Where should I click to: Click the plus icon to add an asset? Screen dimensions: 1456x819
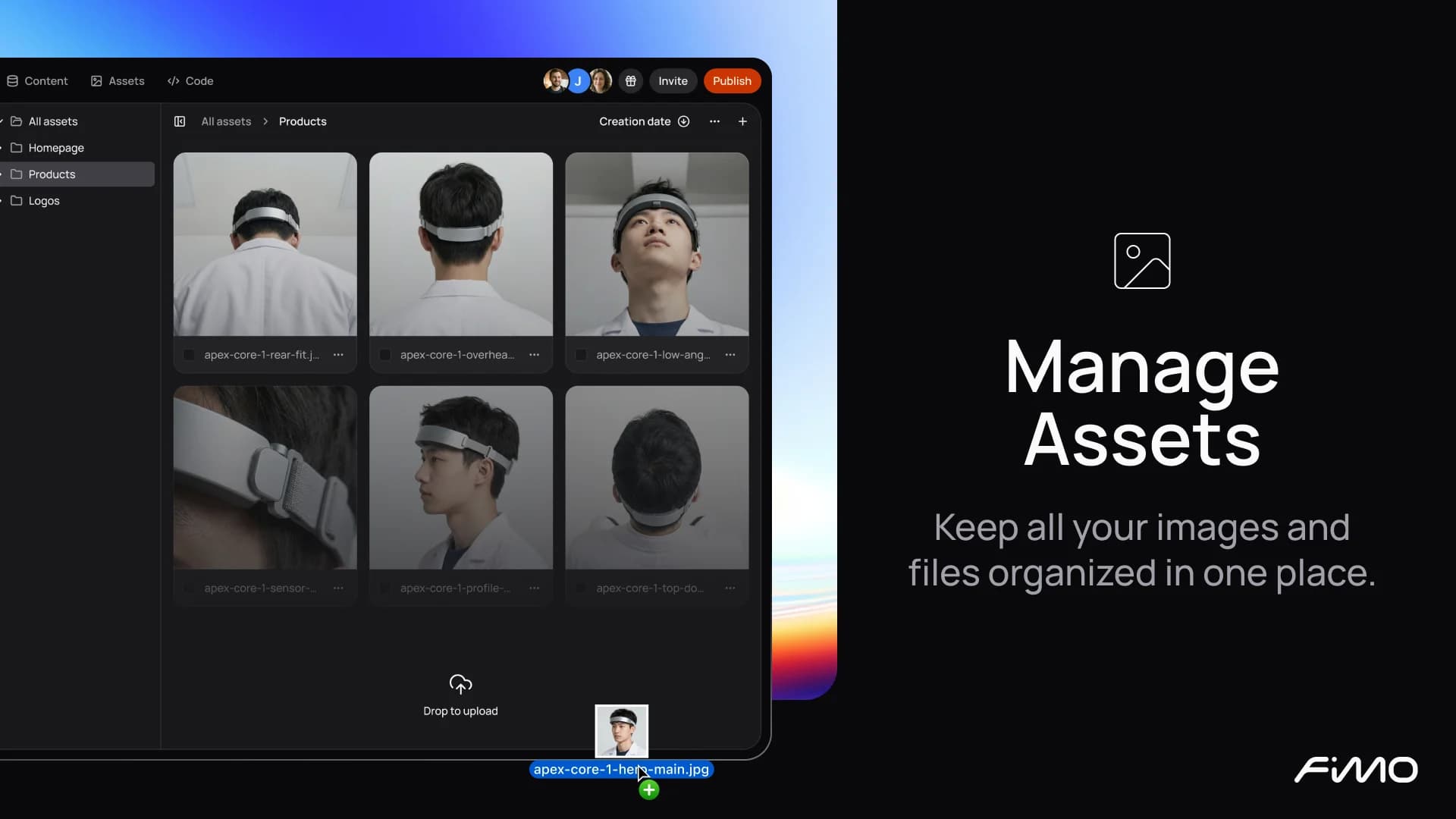[x=742, y=121]
